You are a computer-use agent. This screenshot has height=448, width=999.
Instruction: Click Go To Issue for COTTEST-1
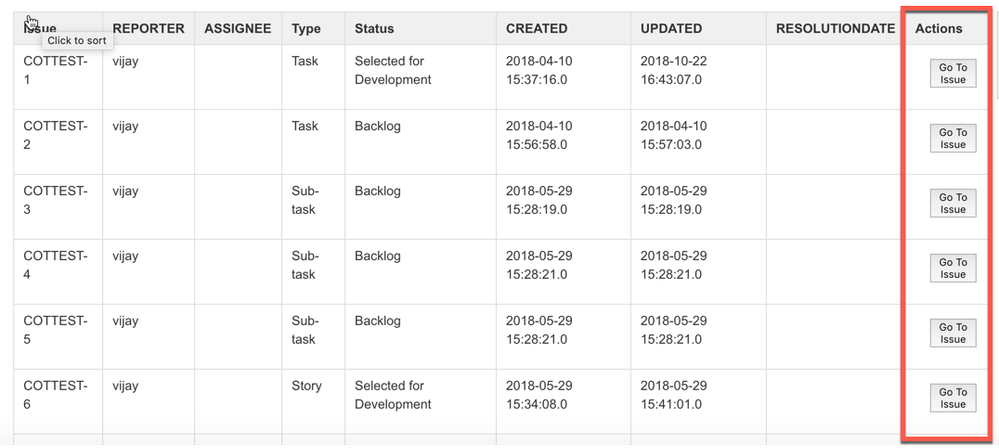952,73
